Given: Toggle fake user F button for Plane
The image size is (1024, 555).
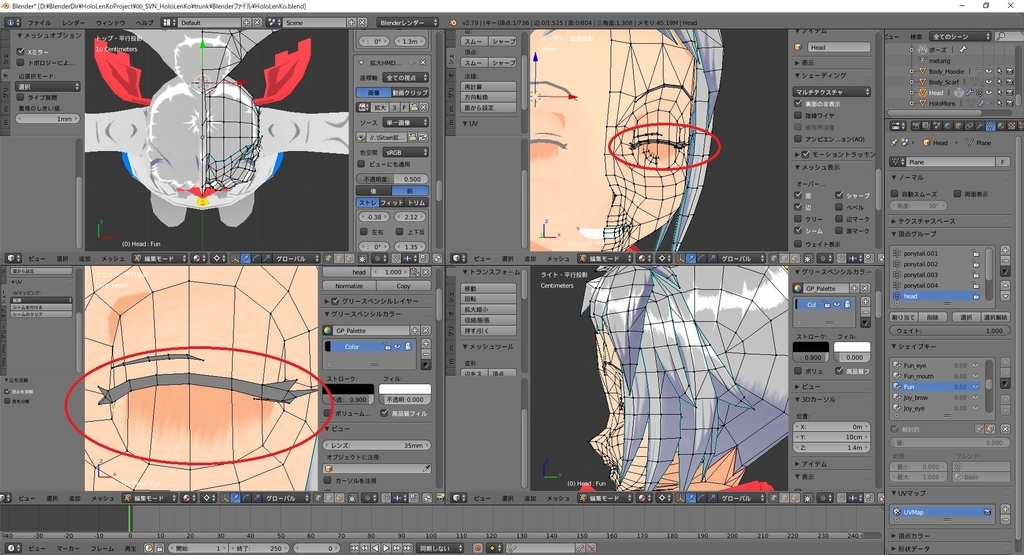Looking at the screenshot, I should tap(1003, 162).
